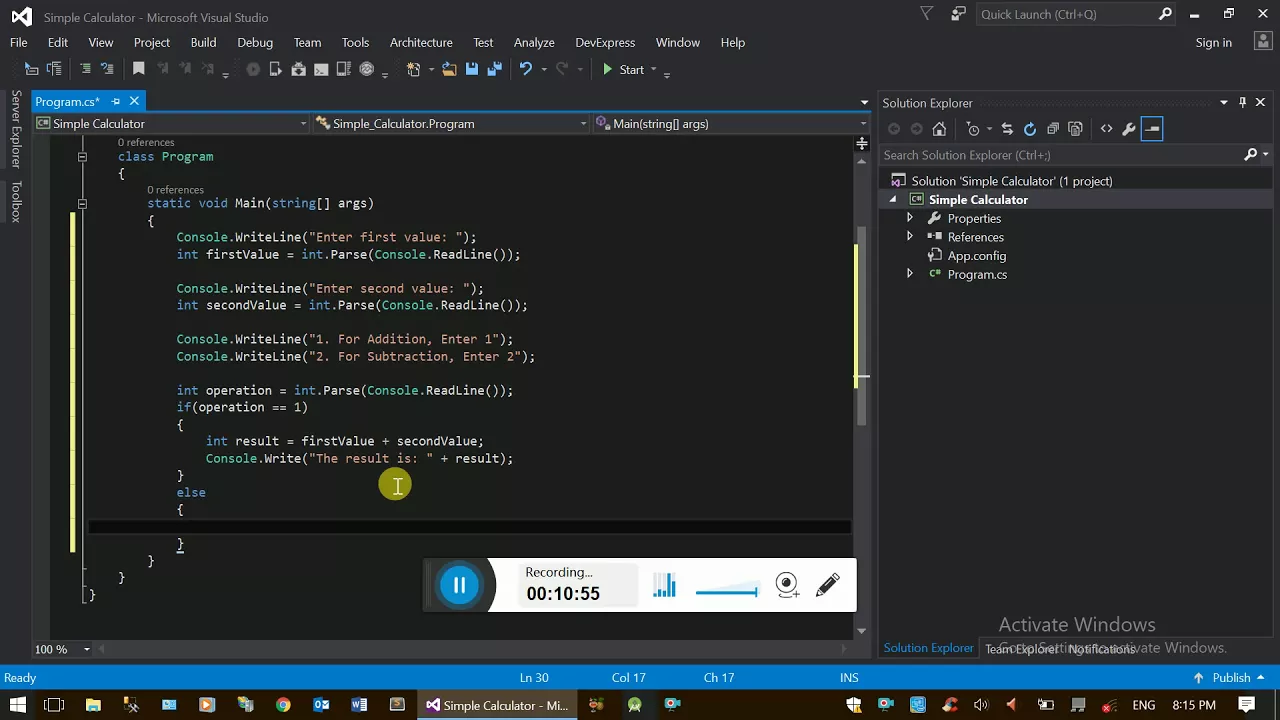Switch to the Program.cs* tab

point(68,101)
